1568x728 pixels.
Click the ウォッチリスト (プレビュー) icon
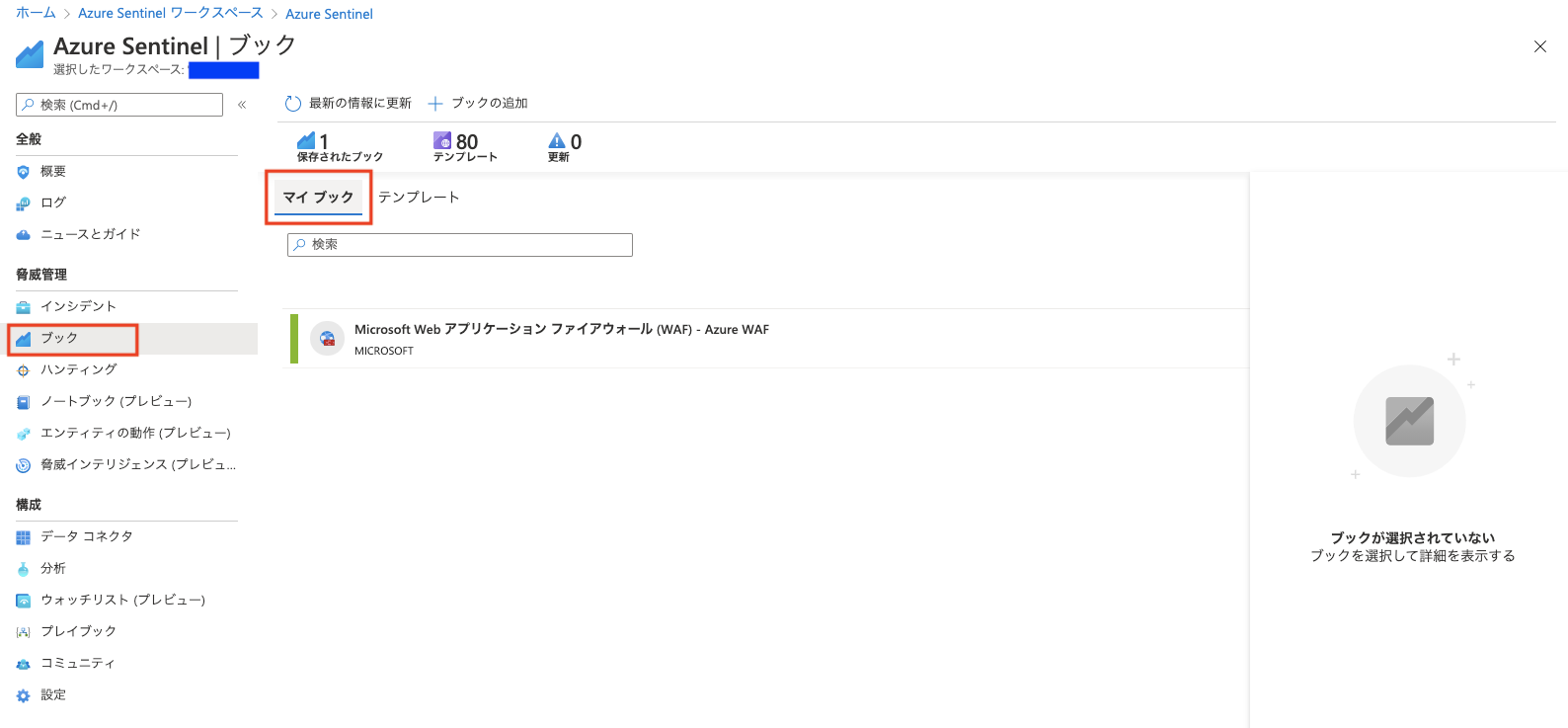click(x=24, y=601)
